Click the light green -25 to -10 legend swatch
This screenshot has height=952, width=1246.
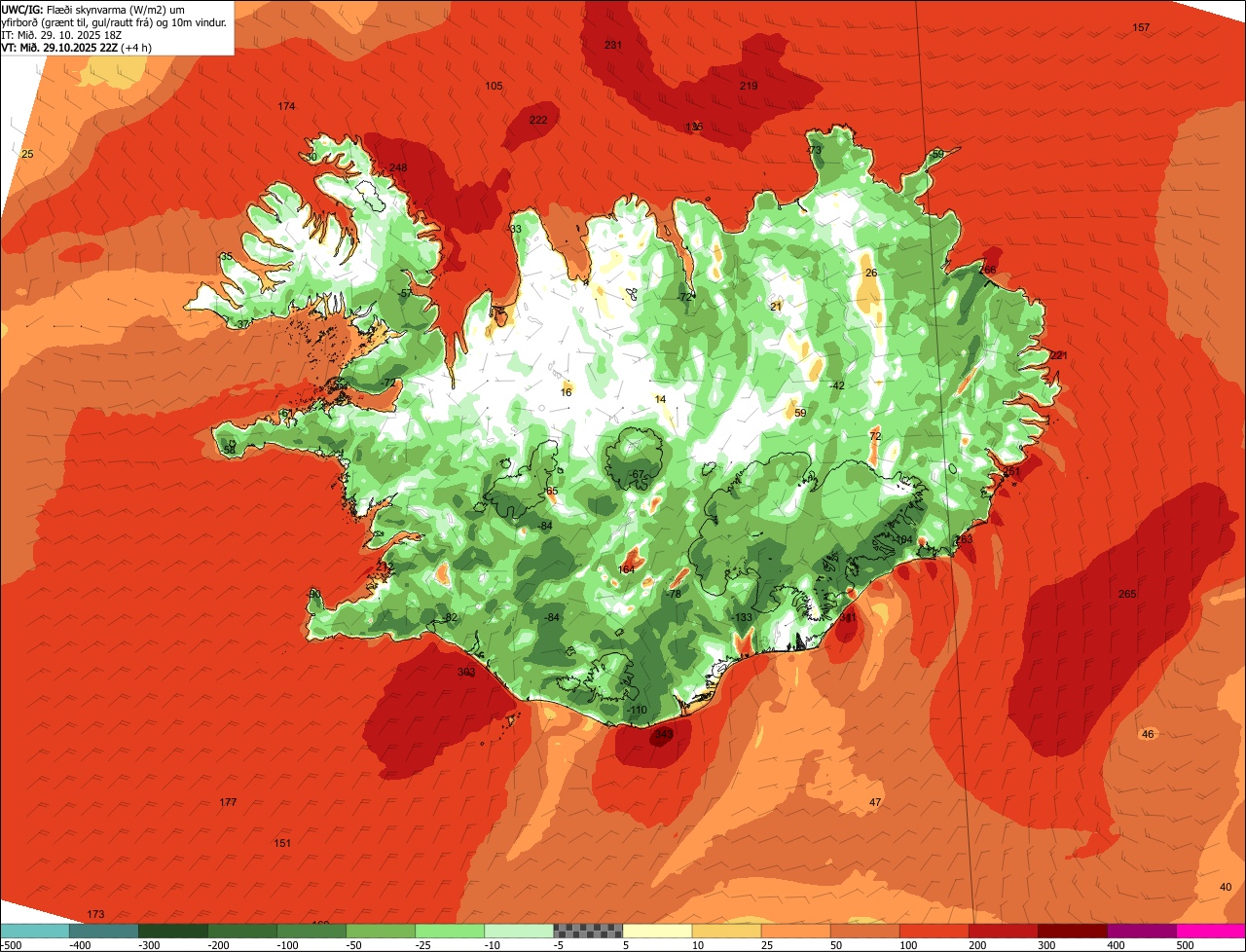coord(450,931)
